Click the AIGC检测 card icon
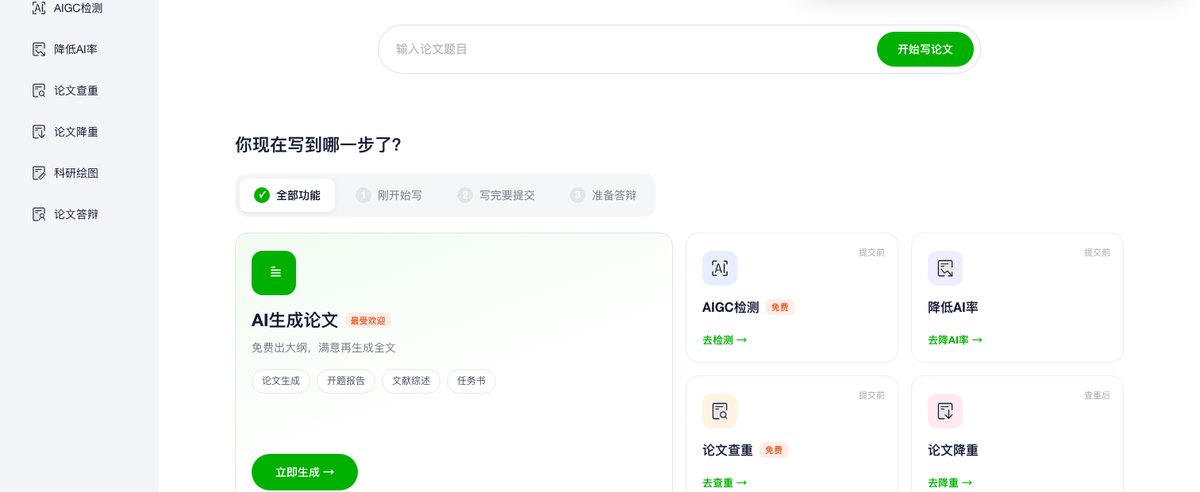Screen dimensions: 1200x492 point(720,268)
